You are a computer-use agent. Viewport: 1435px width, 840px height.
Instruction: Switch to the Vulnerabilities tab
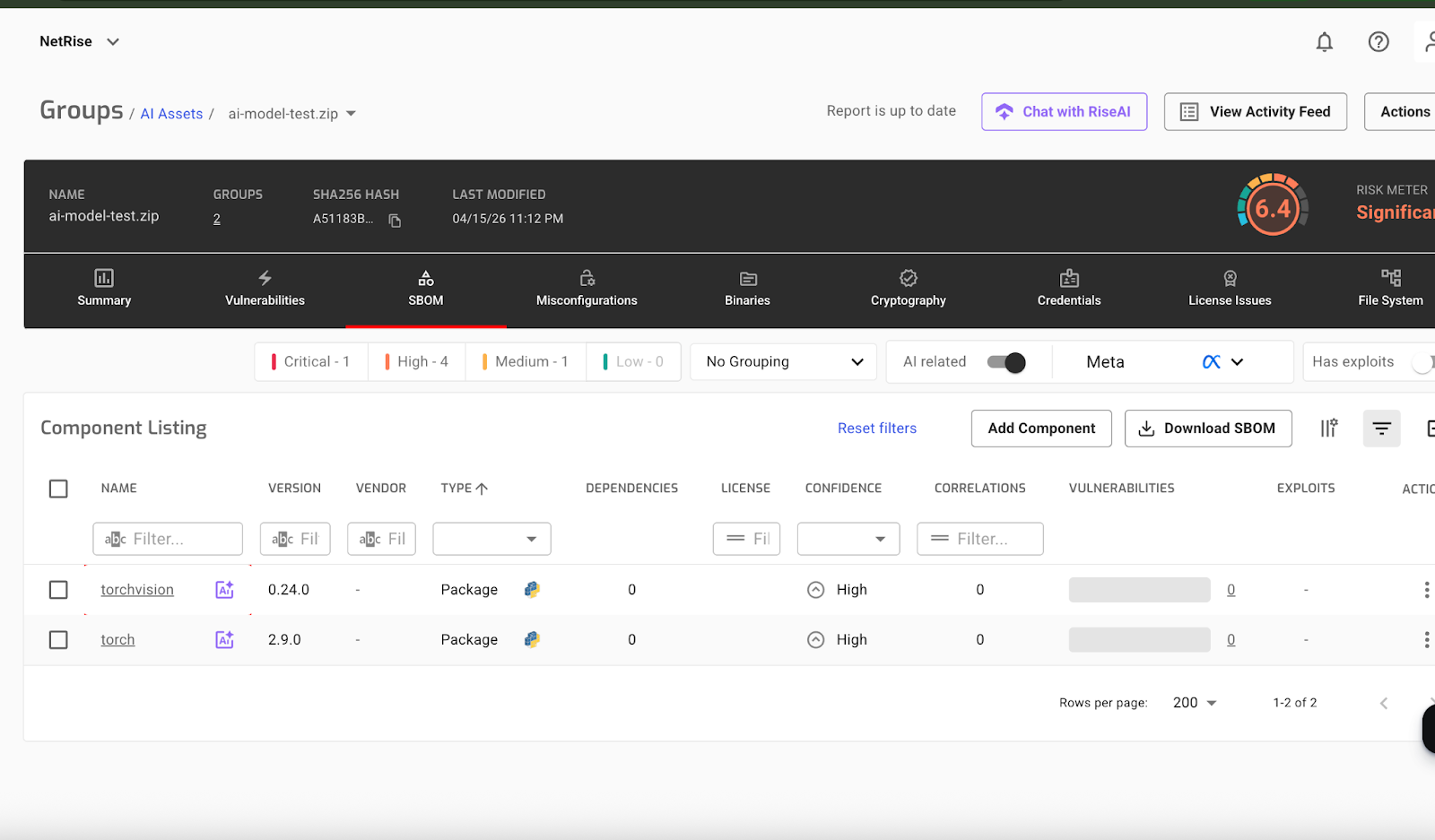coord(265,289)
